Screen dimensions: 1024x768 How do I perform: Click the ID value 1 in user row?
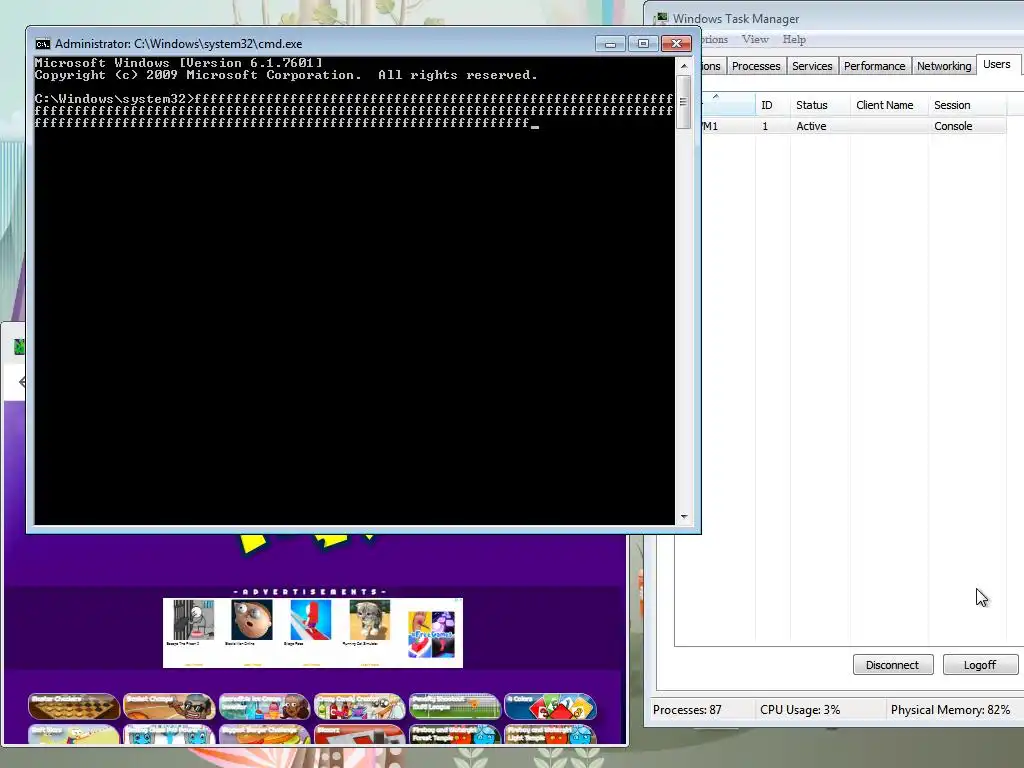765,126
